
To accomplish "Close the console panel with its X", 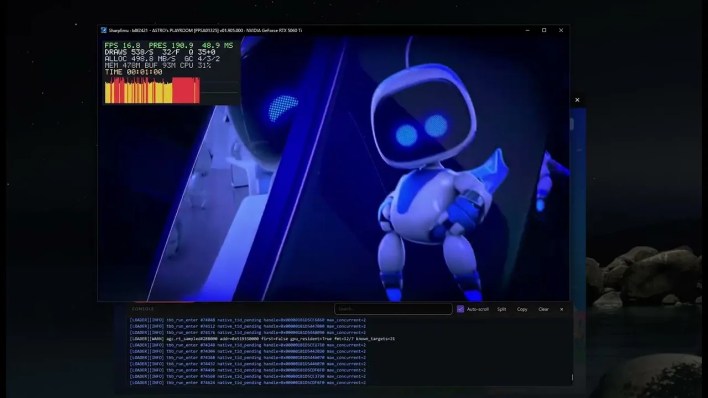I will tap(561, 309).
